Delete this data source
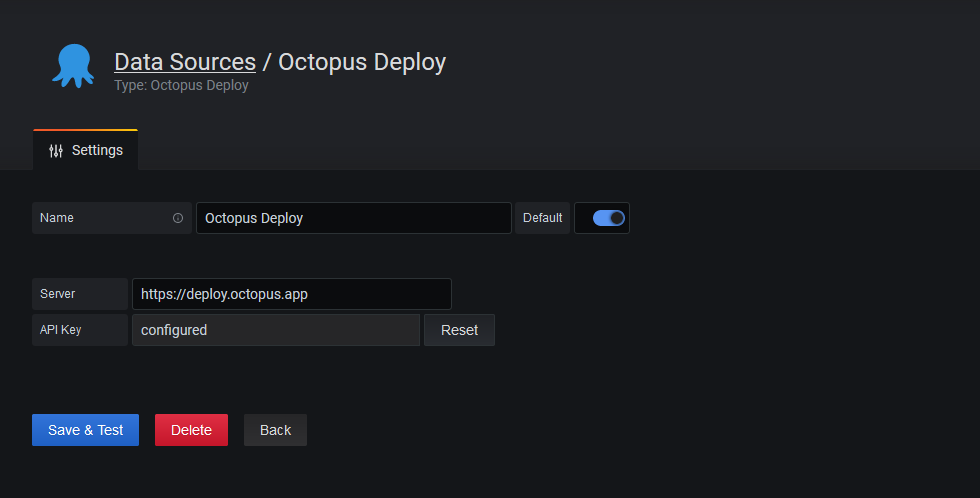Screen dimensions: 980x498 pyautogui.click(x=191, y=430)
